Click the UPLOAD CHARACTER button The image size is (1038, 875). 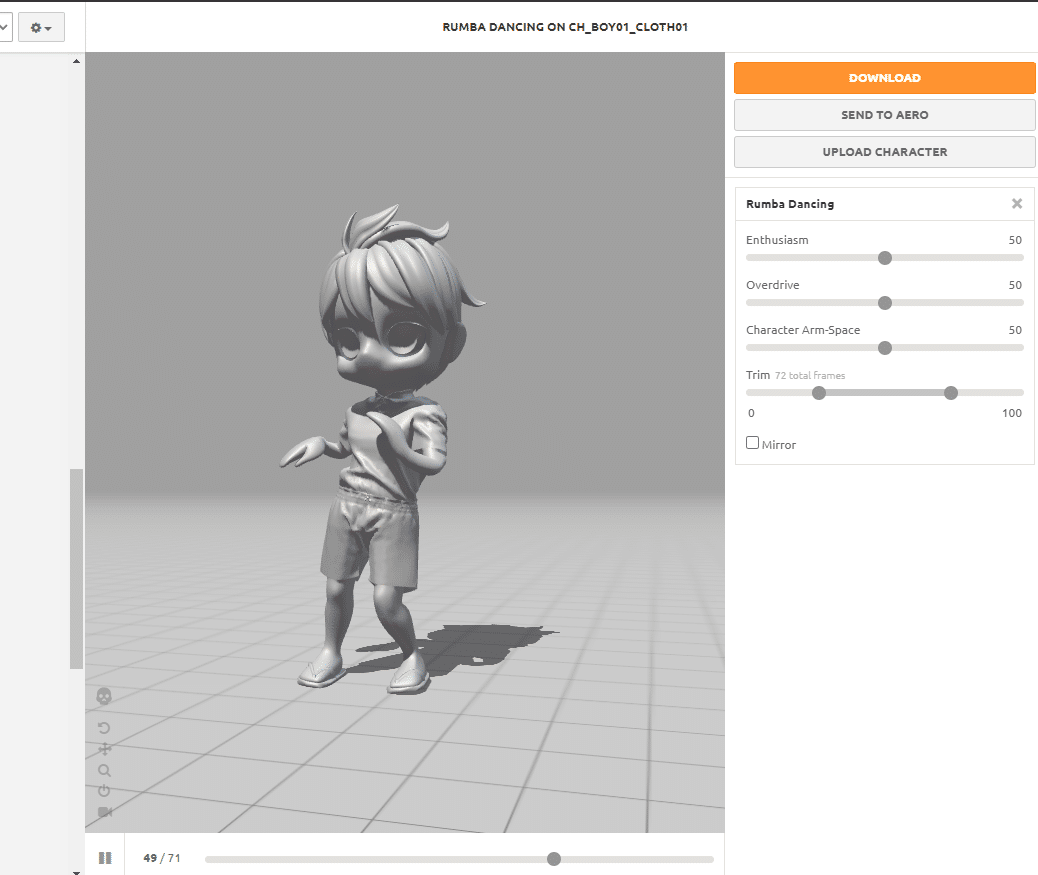point(884,151)
